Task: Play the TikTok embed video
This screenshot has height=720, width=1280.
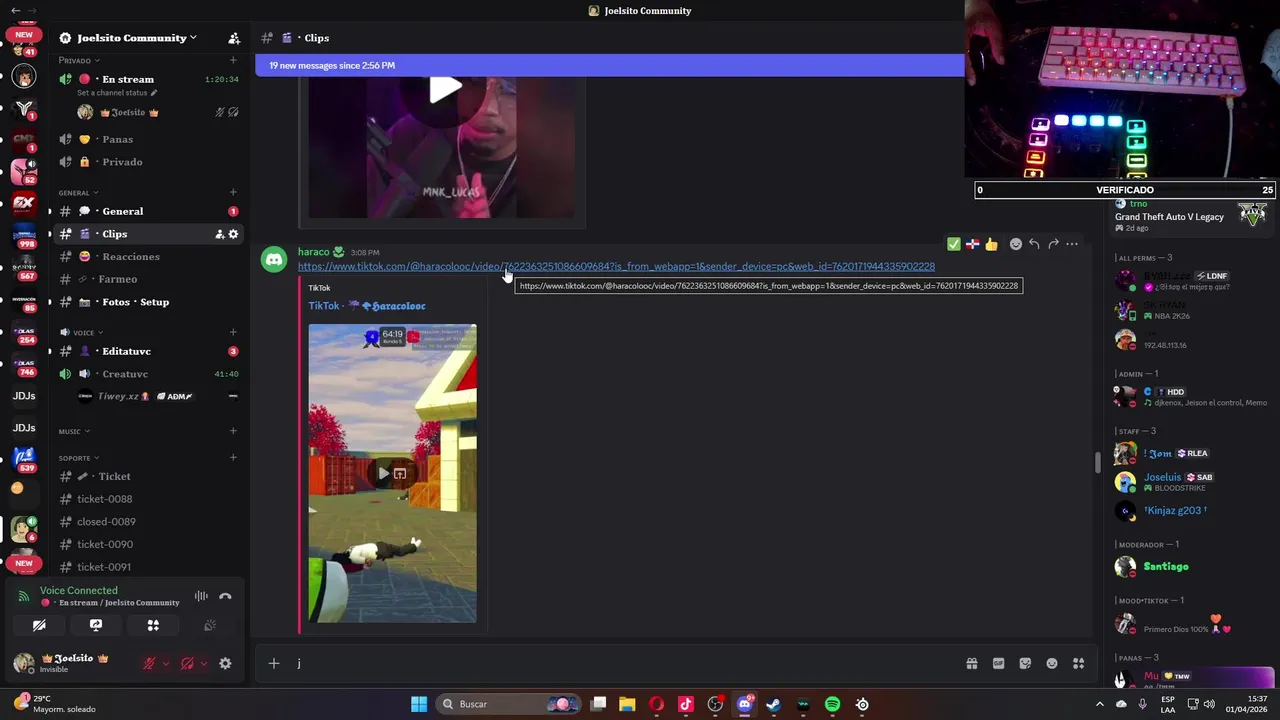Action: pos(383,473)
